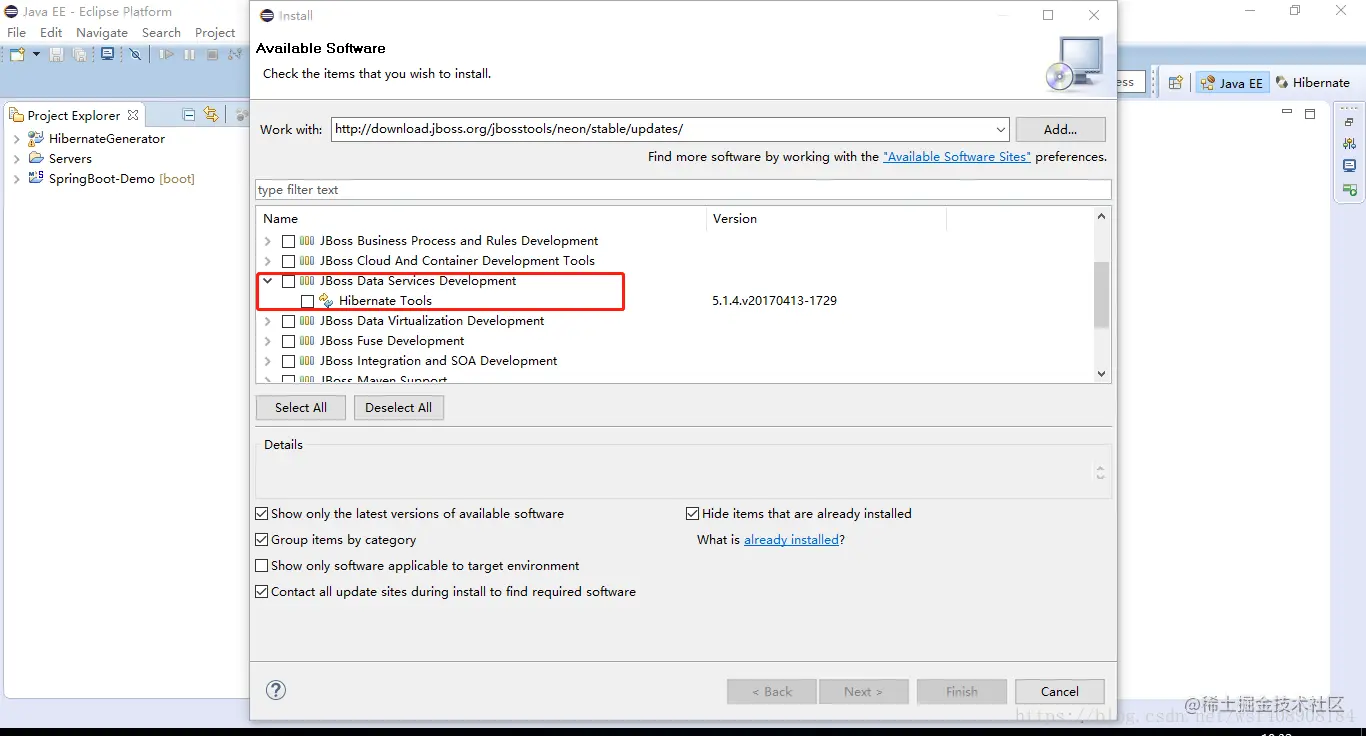
Task: Click the HibernateGenerator project icon
Action: pyautogui.click(x=36, y=139)
